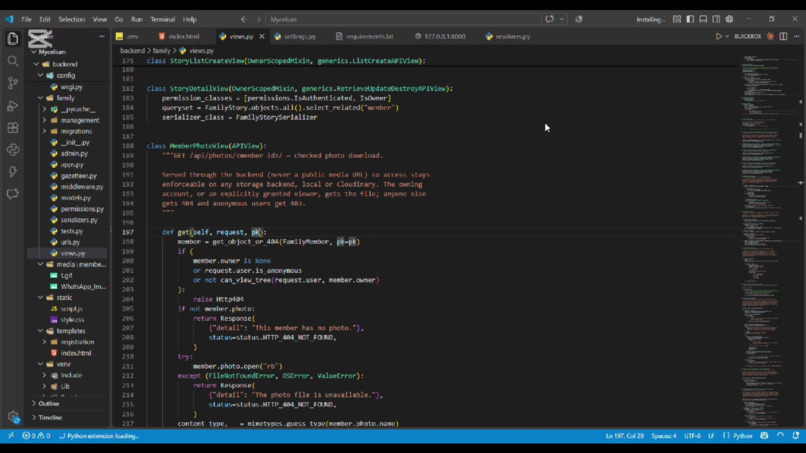
Task: Click the Python braces icon in status bar
Action: [x=726, y=436]
